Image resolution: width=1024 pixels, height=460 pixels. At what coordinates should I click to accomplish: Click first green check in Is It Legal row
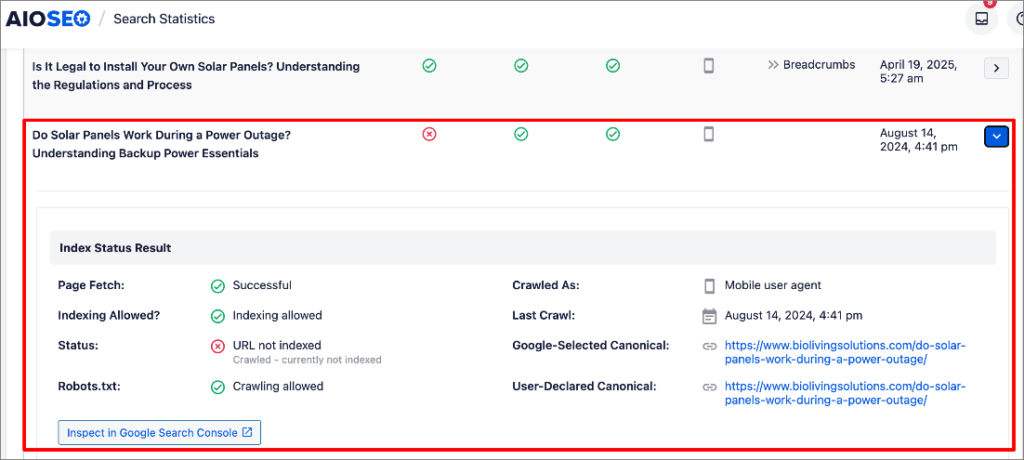429,65
